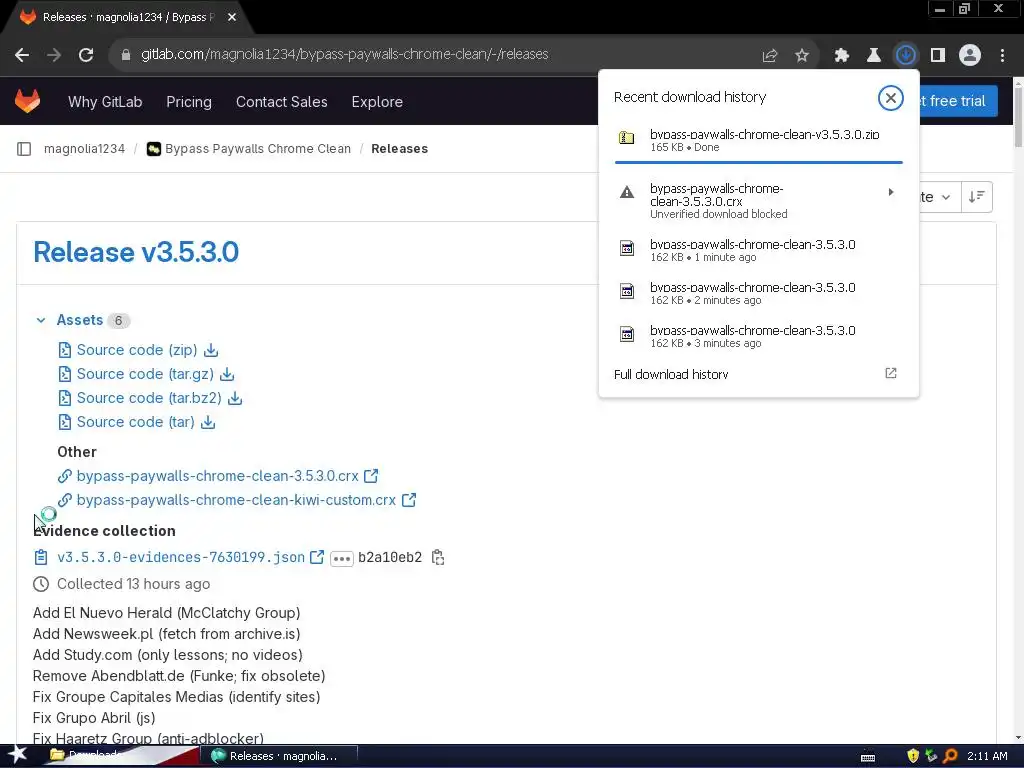Image resolution: width=1024 pixels, height=768 pixels.
Task: Open Pricing page
Action: click(189, 102)
